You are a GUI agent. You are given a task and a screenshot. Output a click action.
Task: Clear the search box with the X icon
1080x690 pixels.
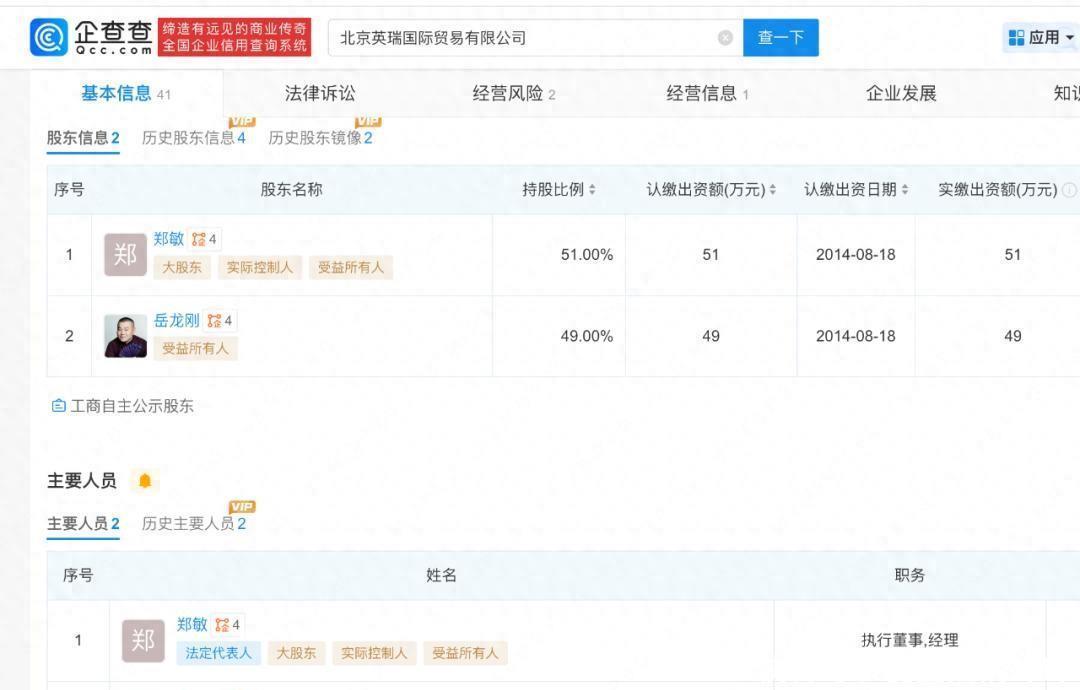(726, 37)
